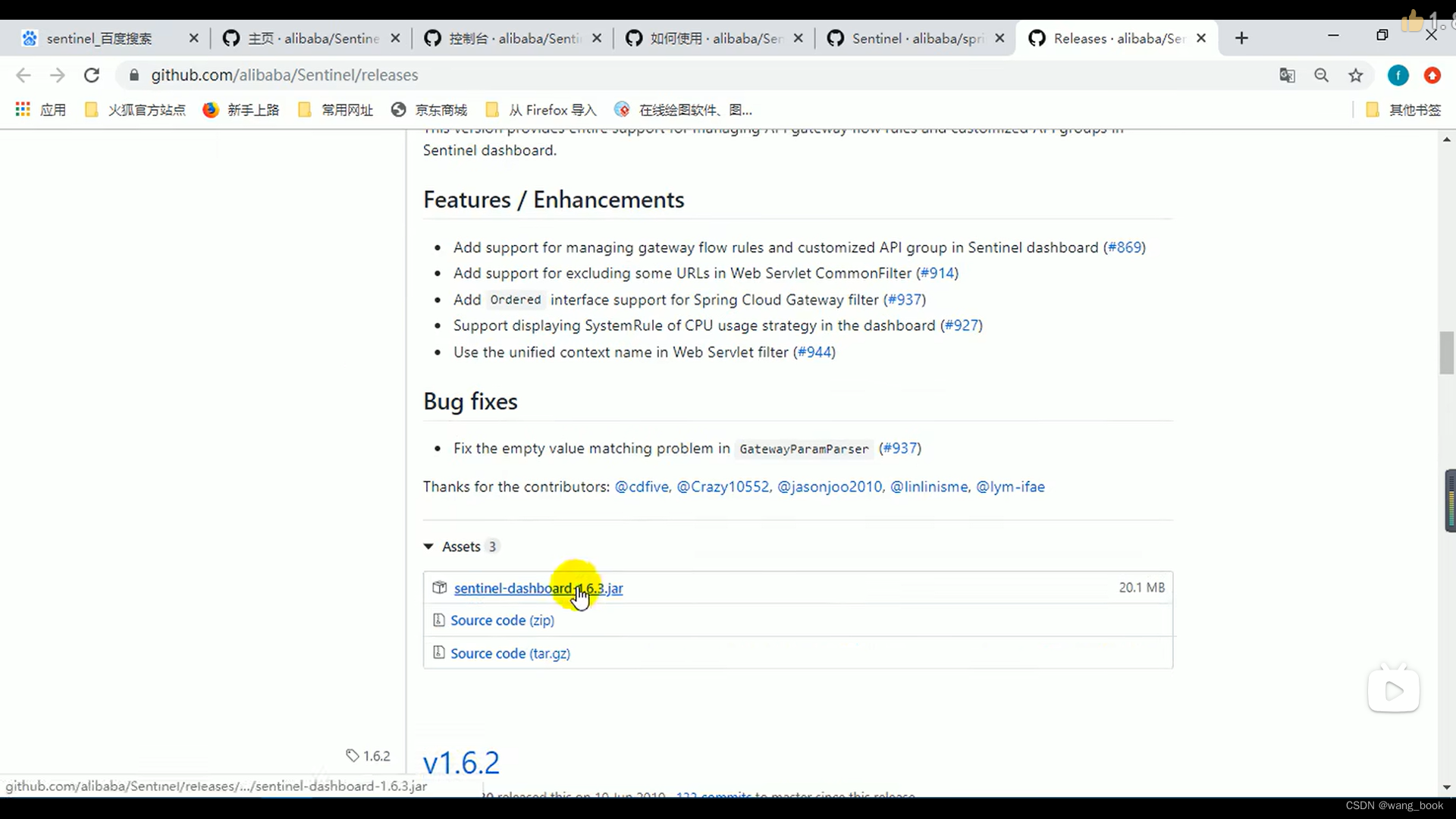Image resolution: width=1456 pixels, height=819 pixels.
Task: Click the browser back navigation arrow
Action: pyautogui.click(x=24, y=76)
